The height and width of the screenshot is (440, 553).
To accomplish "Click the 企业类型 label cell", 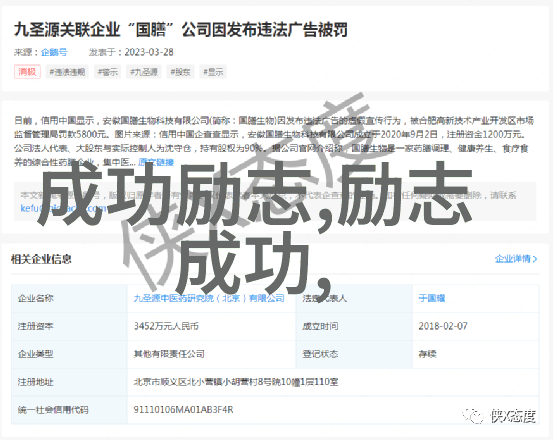I will pos(69,354).
